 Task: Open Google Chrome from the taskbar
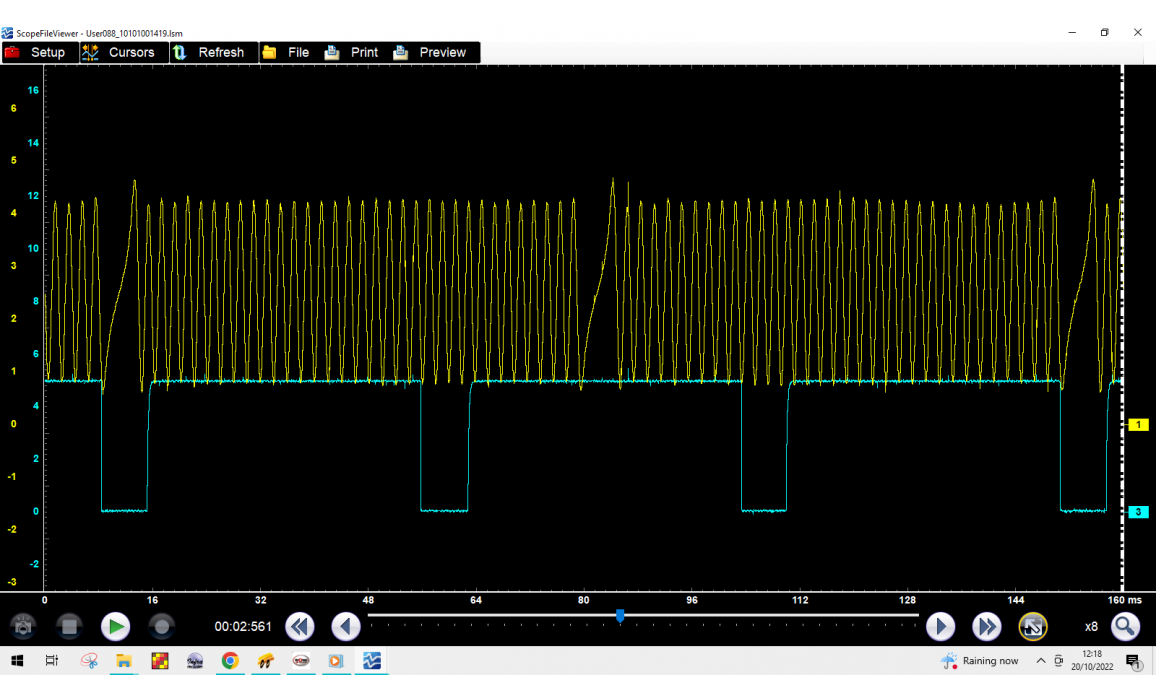(230, 661)
